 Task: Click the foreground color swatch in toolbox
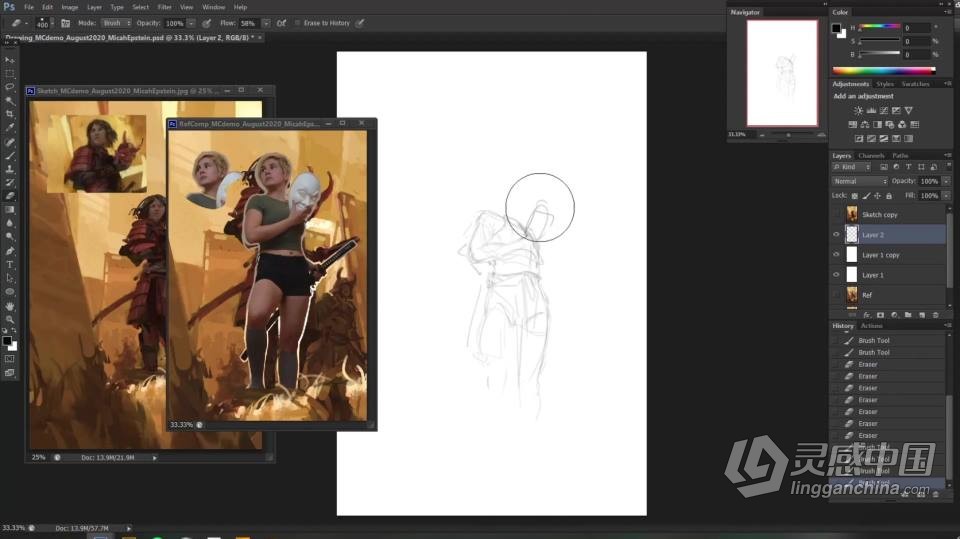[7, 341]
